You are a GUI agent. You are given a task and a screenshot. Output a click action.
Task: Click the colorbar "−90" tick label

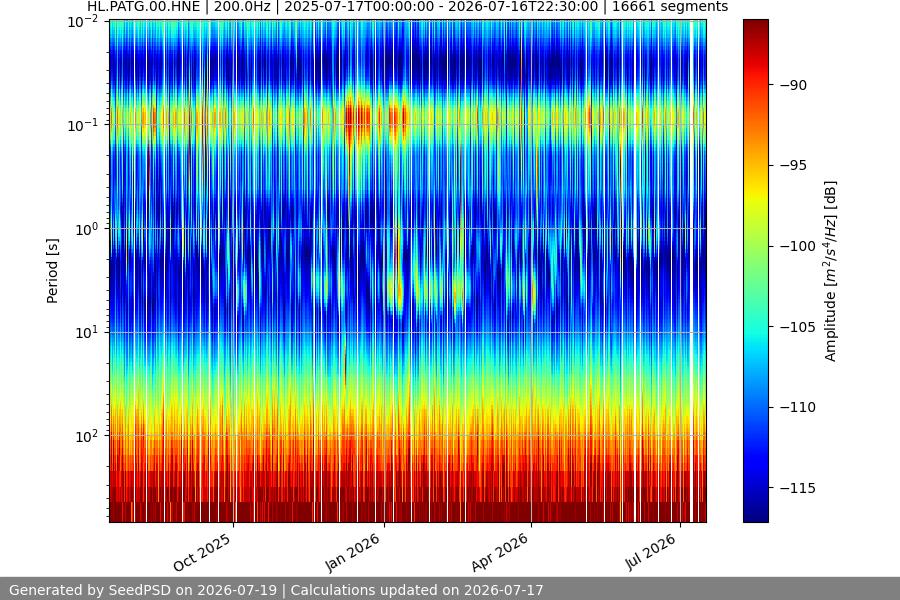pos(793,85)
